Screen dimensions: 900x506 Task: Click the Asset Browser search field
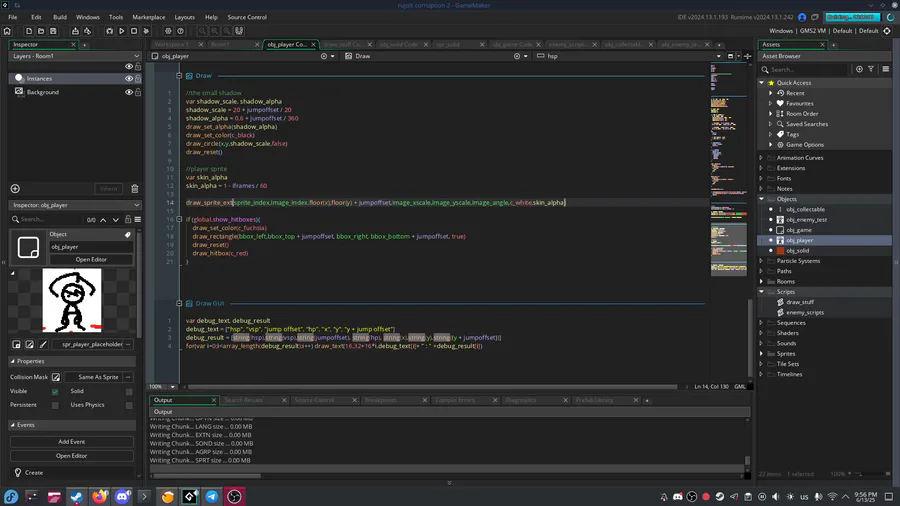pyautogui.click(x=806, y=70)
